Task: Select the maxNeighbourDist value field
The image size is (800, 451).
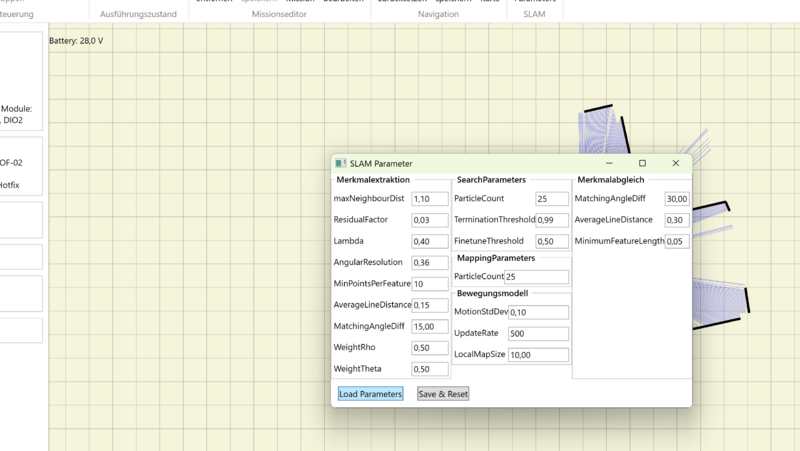Action: tap(429, 199)
